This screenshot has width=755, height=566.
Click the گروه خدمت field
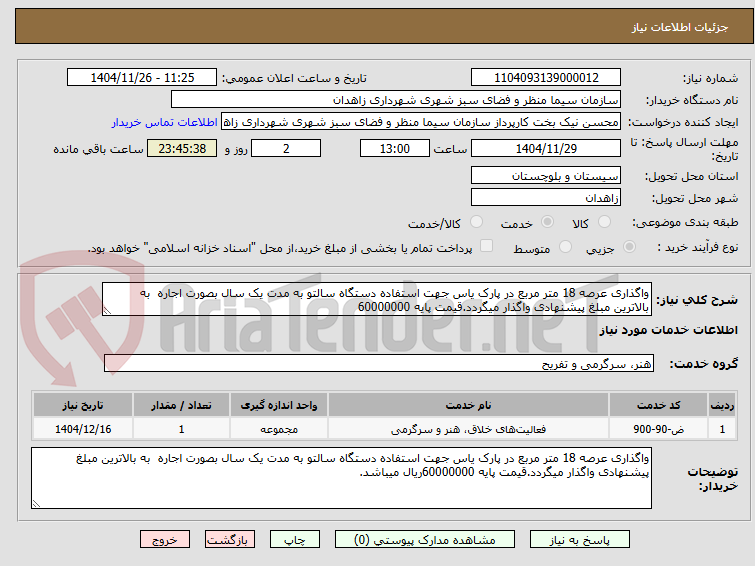point(379,364)
